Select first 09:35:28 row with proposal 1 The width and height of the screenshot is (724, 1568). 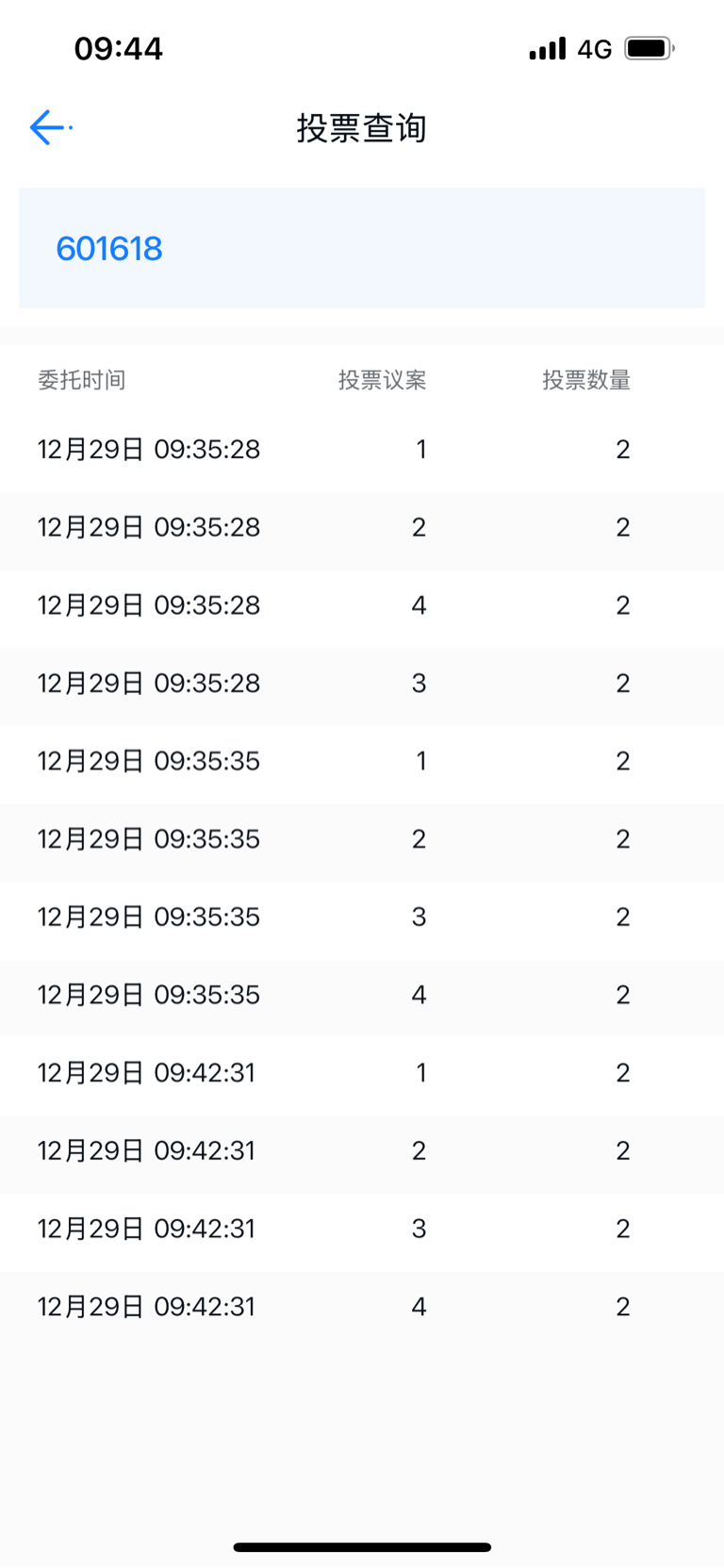pyautogui.click(x=362, y=450)
